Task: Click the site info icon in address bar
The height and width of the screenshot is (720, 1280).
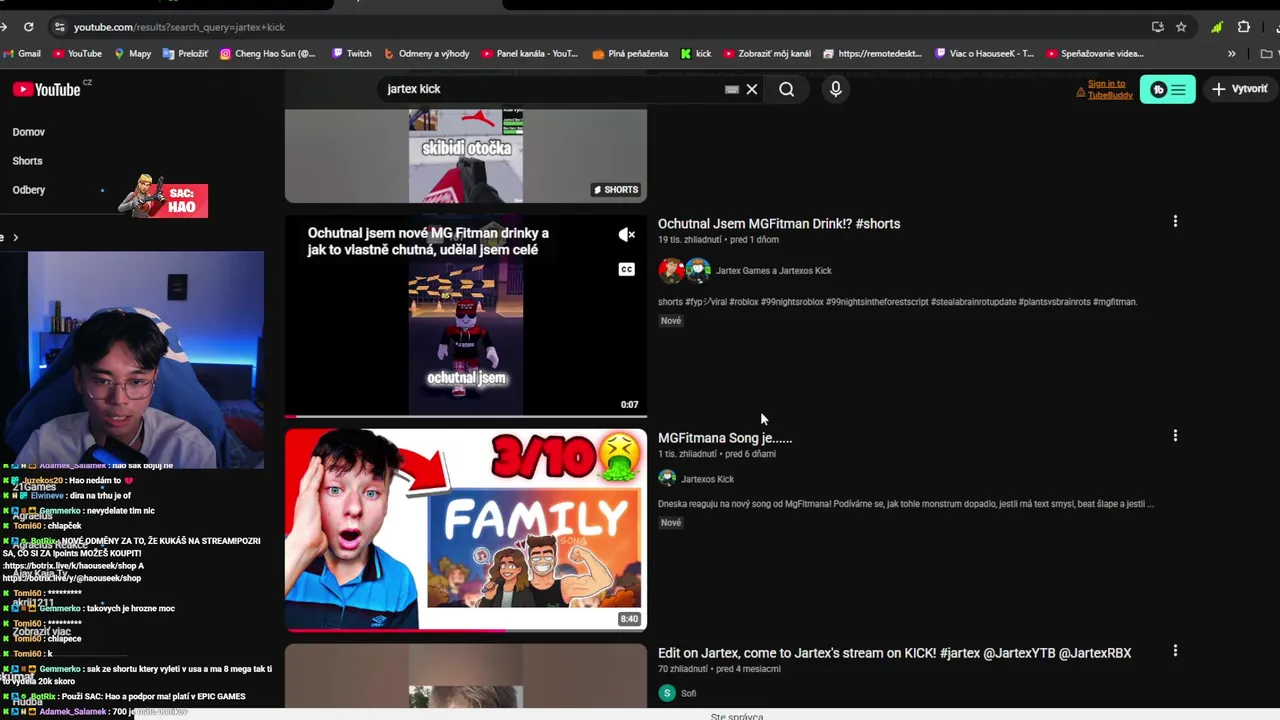Action: [x=60, y=27]
